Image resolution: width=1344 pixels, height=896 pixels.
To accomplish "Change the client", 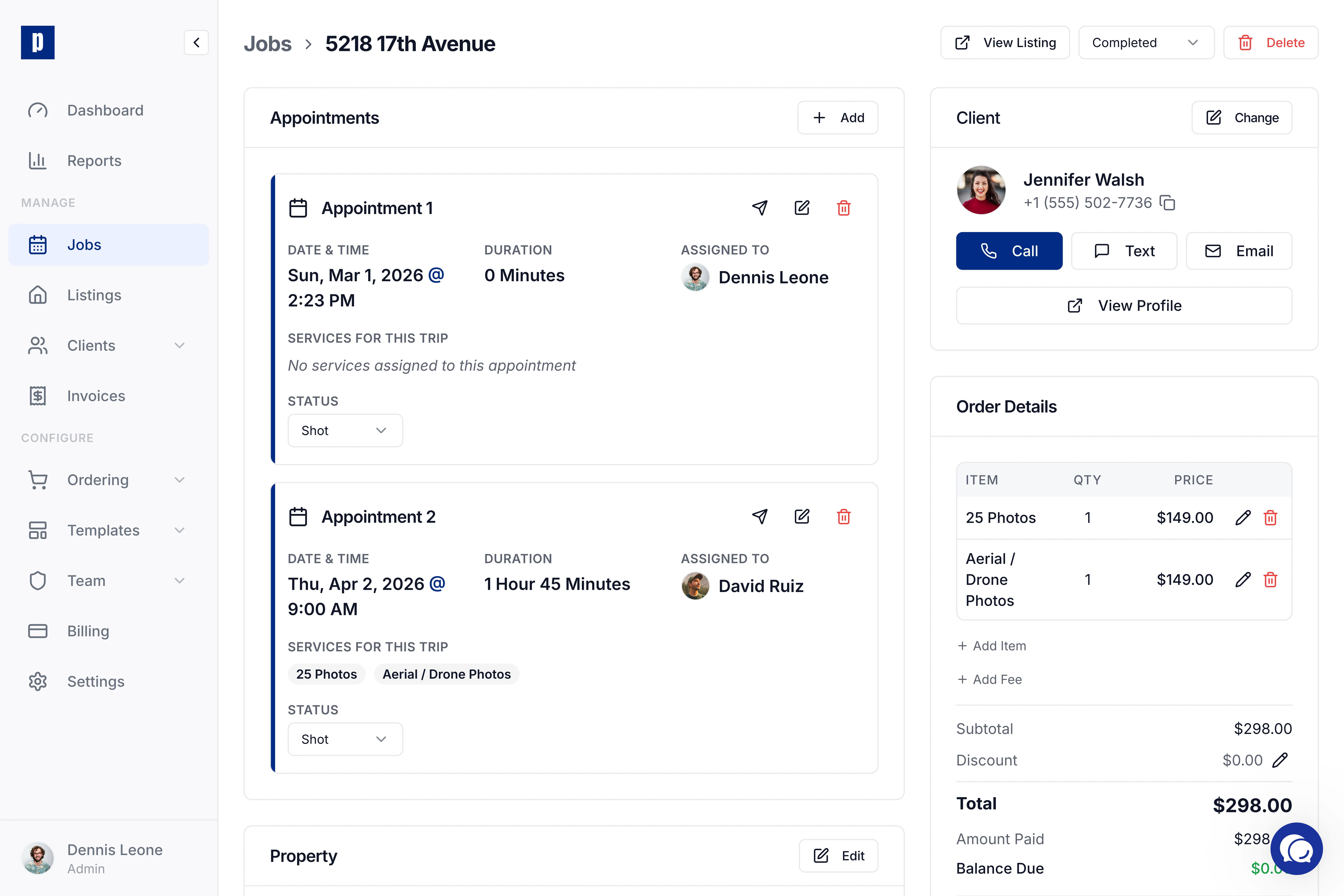I will [x=1242, y=118].
